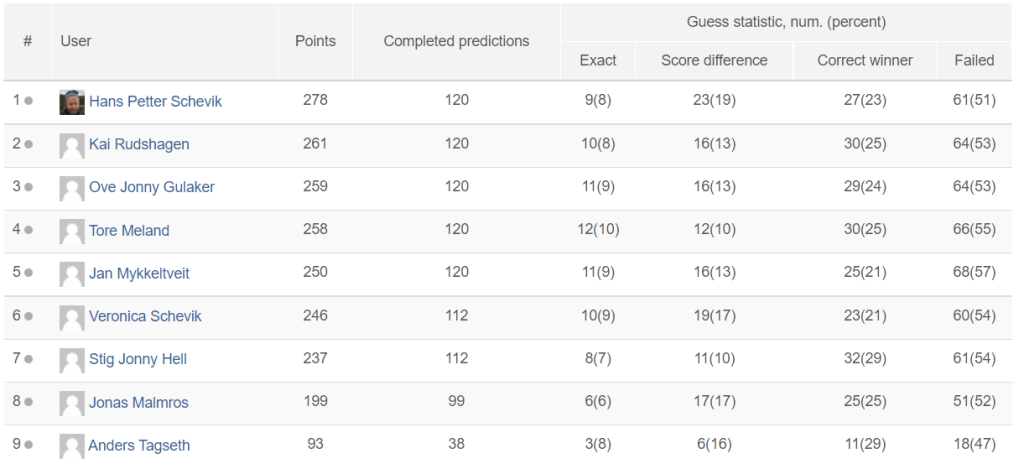
Task: Click the Exact guess column header
Action: click(x=598, y=60)
